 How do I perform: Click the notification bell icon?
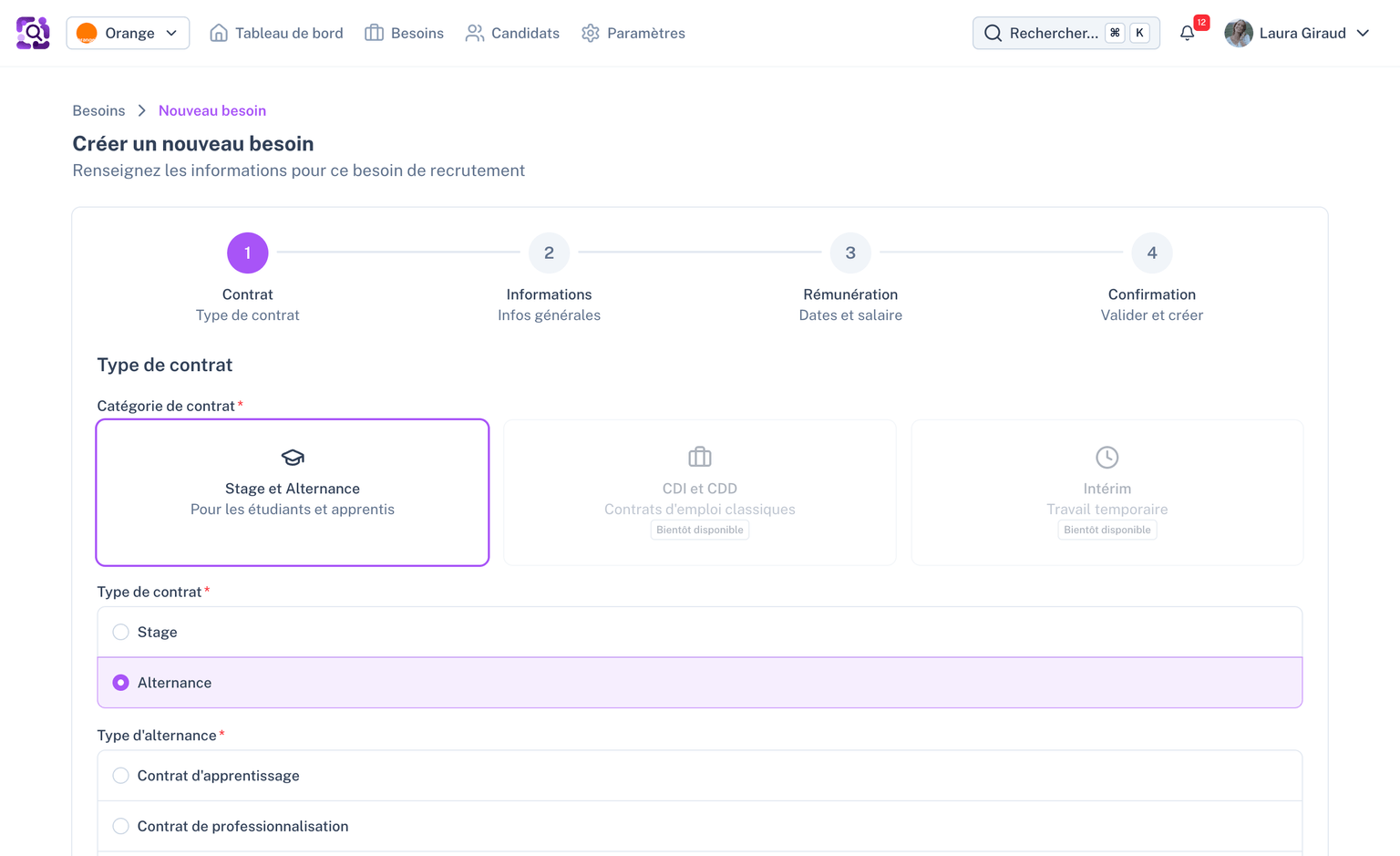(1187, 34)
